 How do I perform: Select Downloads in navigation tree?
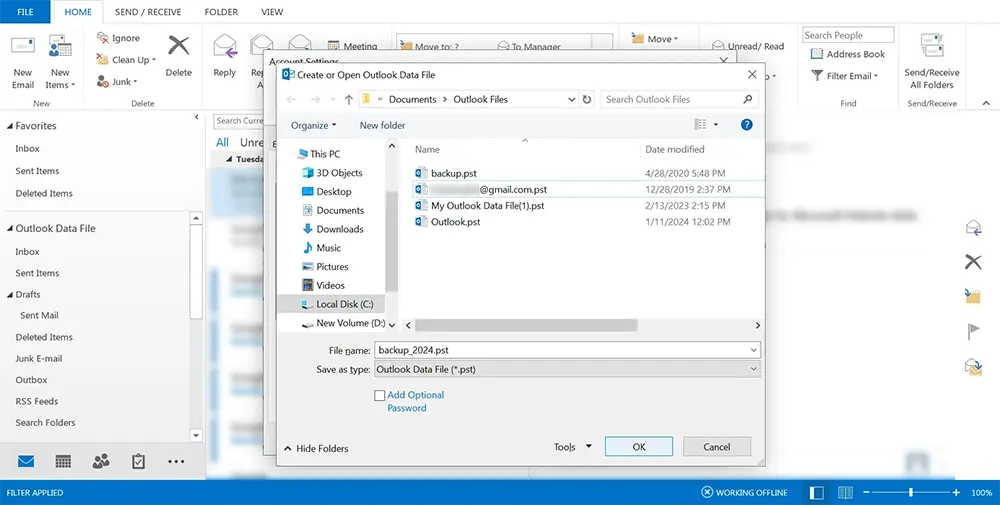332,229
